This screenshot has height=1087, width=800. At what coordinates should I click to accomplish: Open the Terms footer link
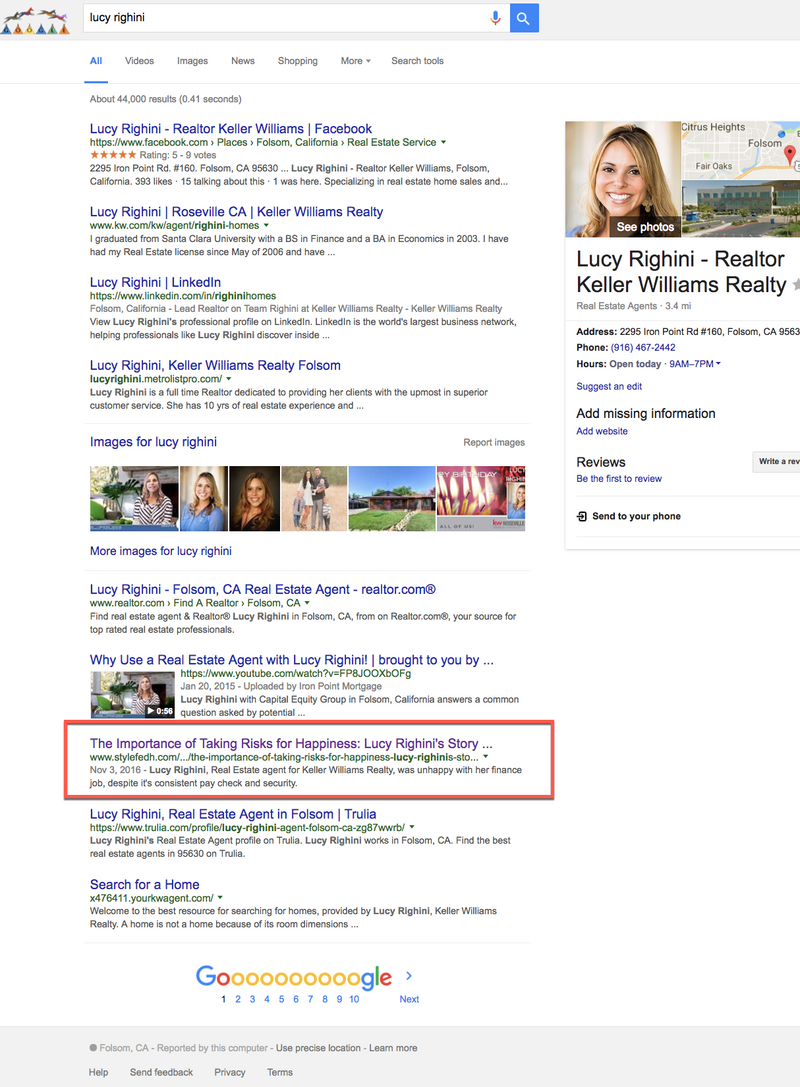click(280, 1072)
